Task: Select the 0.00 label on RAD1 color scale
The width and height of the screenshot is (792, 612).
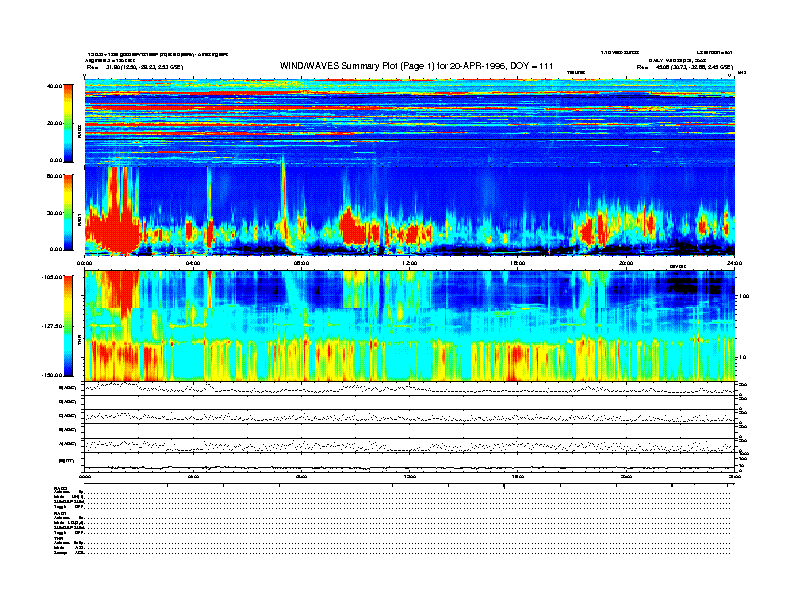Action: pyautogui.click(x=56, y=249)
